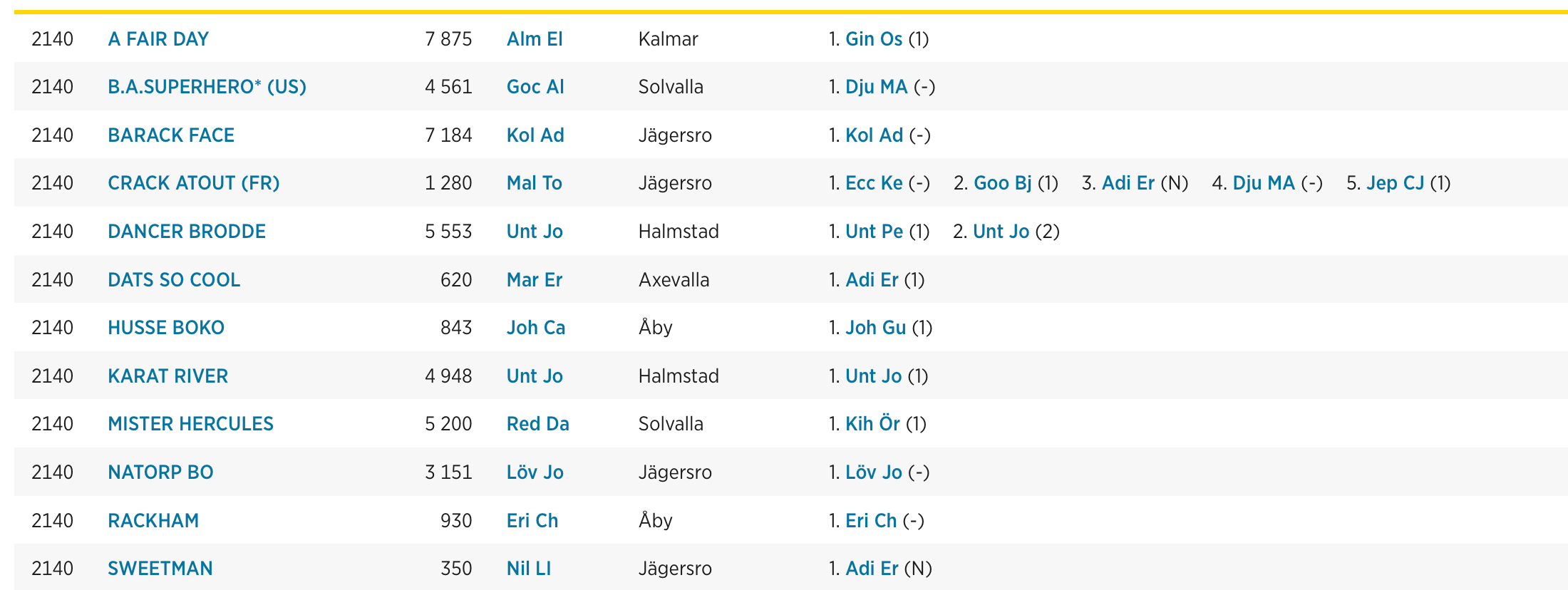The height and width of the screenshot is (590, 1568).
Task: Select DANCER BRODDE horse link
Action: point(187,232)
